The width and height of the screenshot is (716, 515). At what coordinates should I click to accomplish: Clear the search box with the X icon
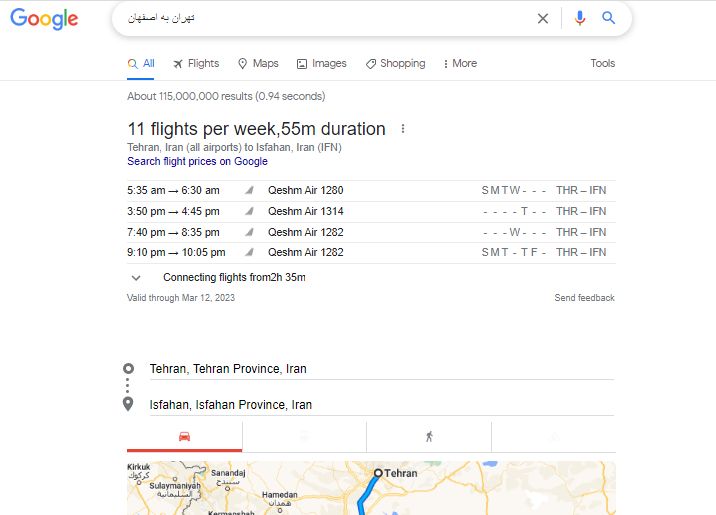(x=542, y=18)
